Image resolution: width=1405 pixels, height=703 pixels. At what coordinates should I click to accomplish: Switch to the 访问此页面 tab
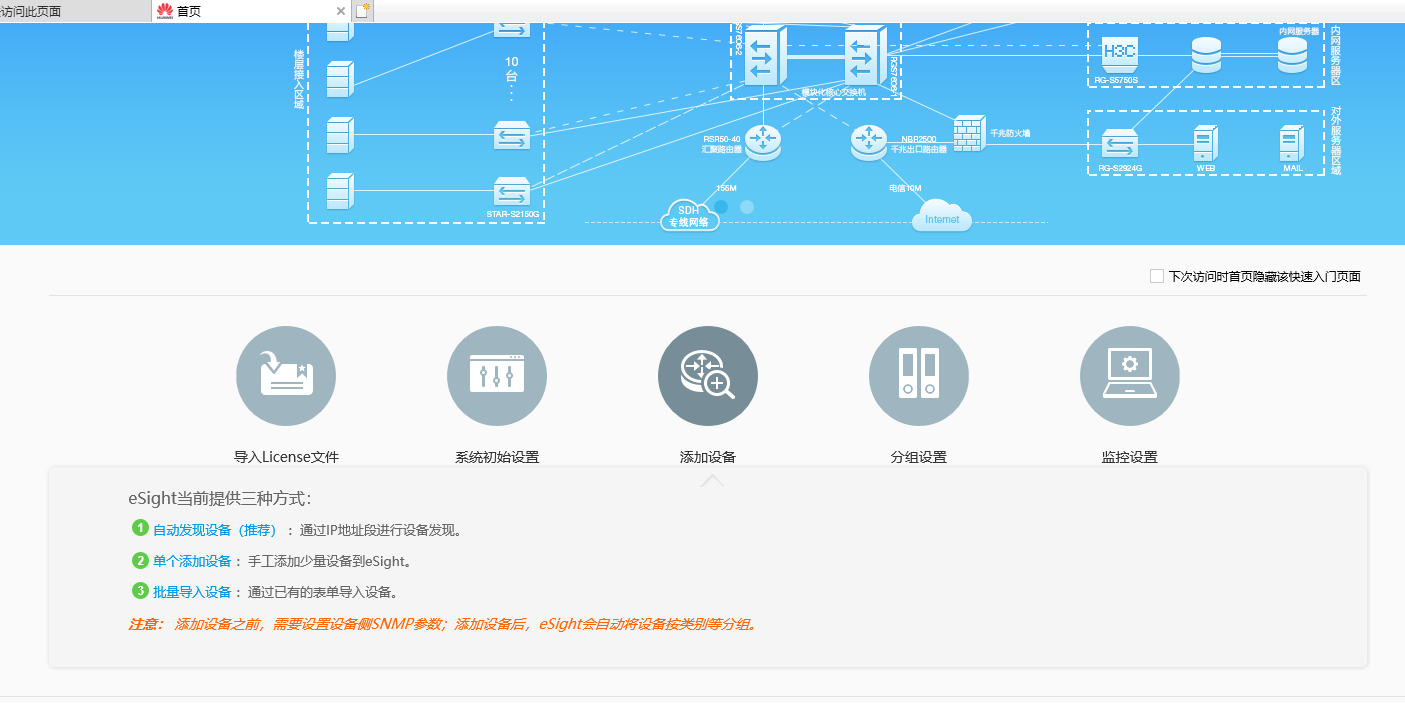click(x=75, y=11)
